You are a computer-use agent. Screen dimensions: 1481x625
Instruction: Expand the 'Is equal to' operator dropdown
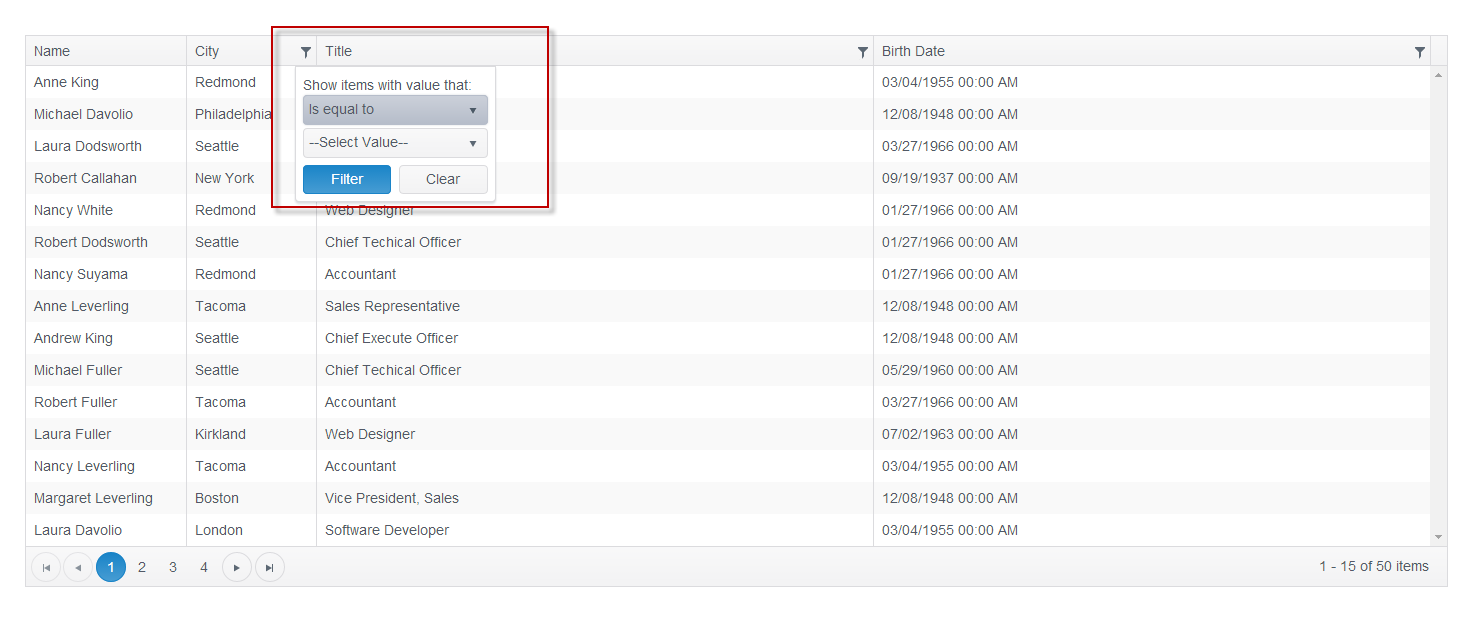(x=395, y=110)
